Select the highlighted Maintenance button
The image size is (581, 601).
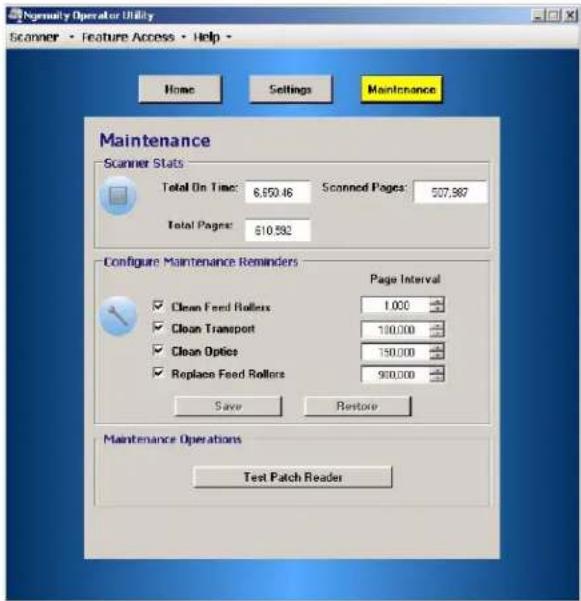tap(401, 89)
